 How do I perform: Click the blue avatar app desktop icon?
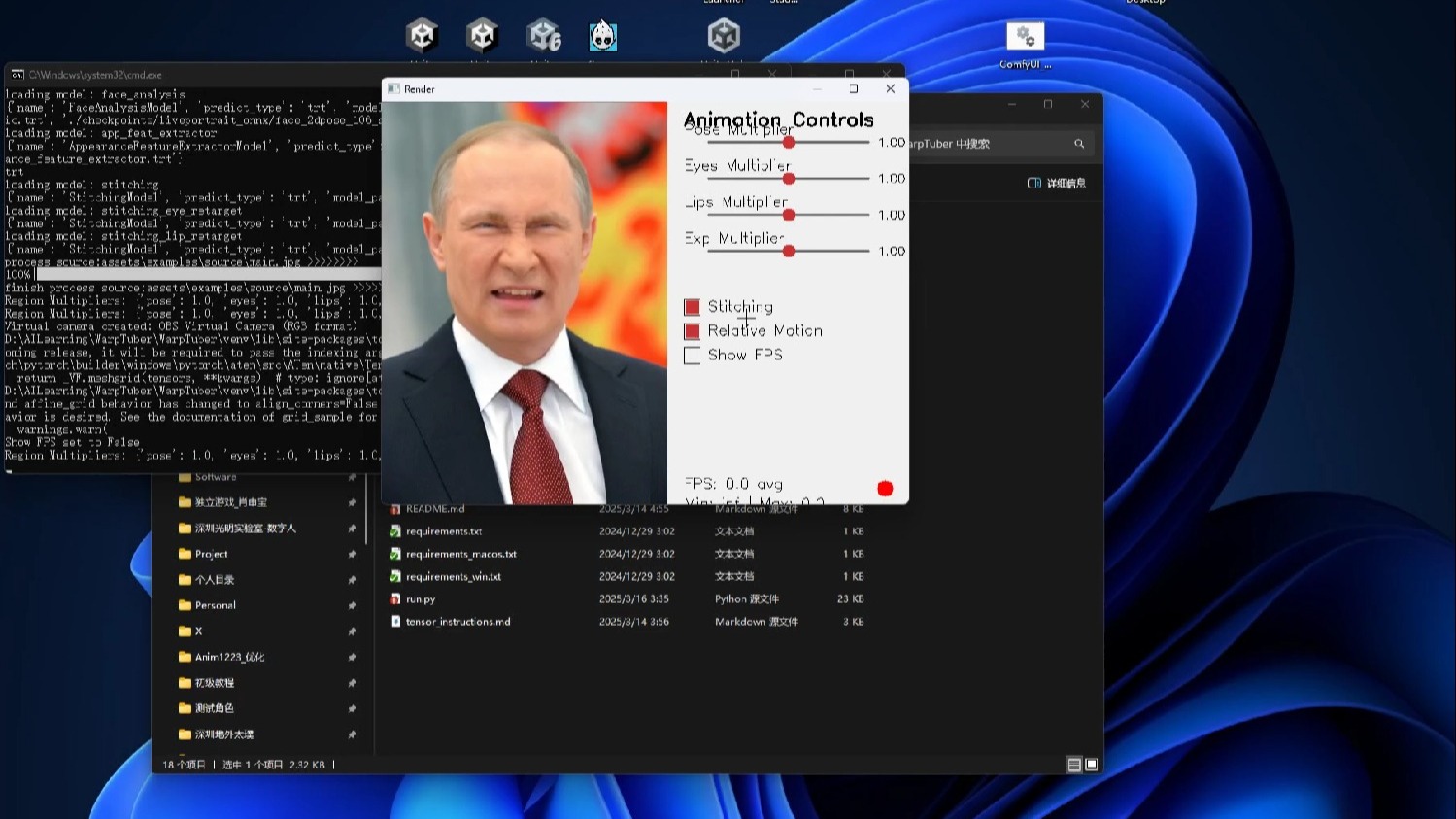click(x=603, y=36)
